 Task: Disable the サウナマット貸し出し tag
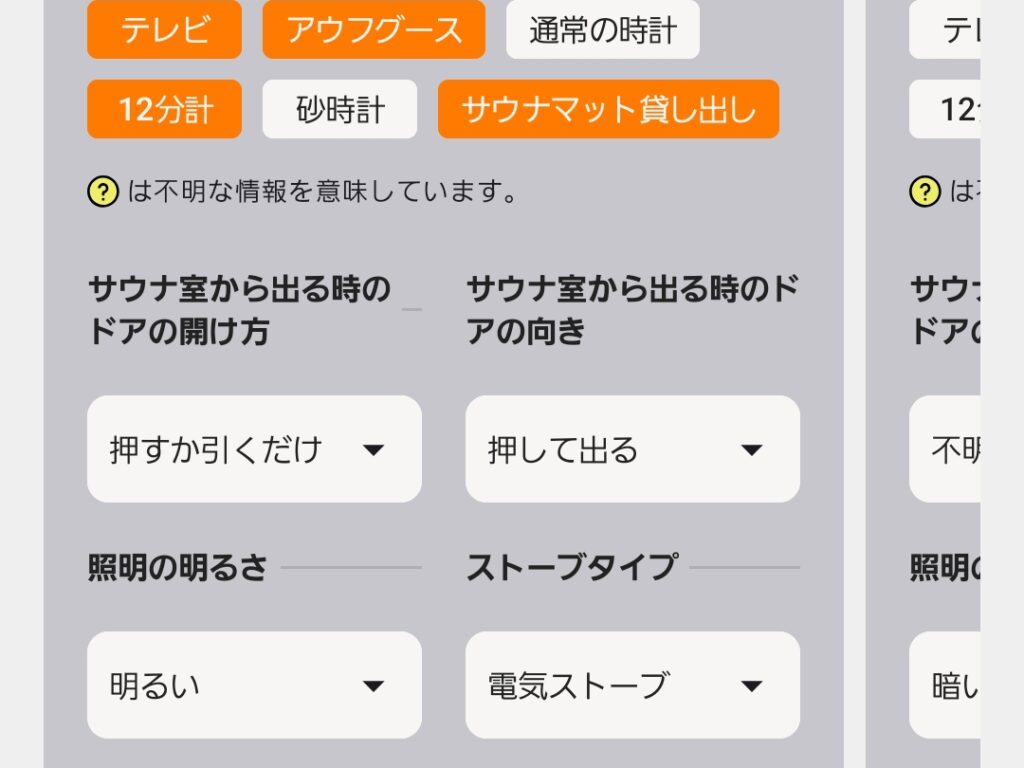[x=609, y=109]
